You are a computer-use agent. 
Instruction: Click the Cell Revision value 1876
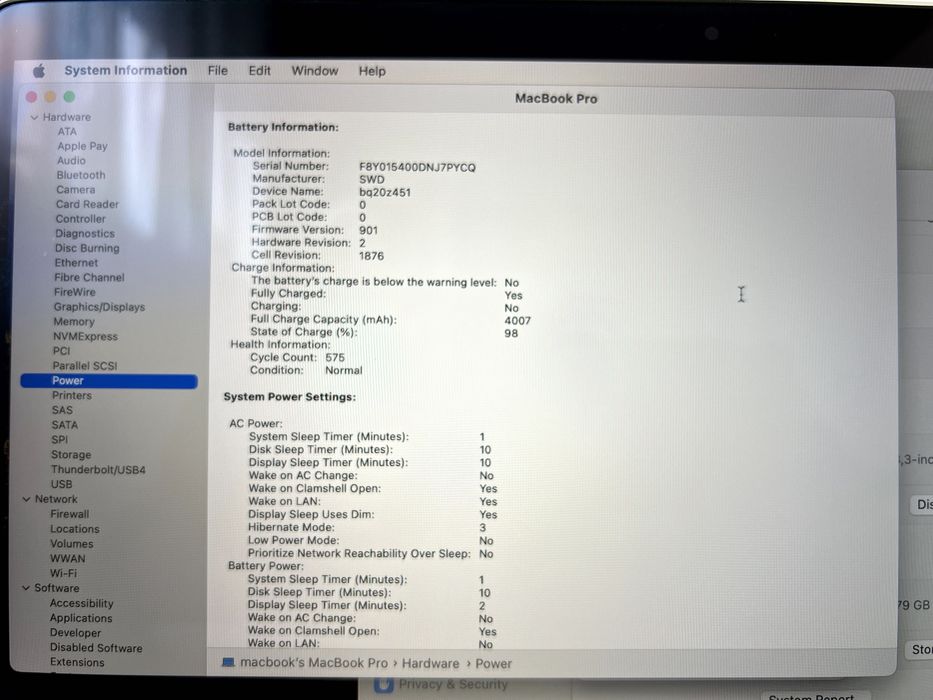point(371,256)
